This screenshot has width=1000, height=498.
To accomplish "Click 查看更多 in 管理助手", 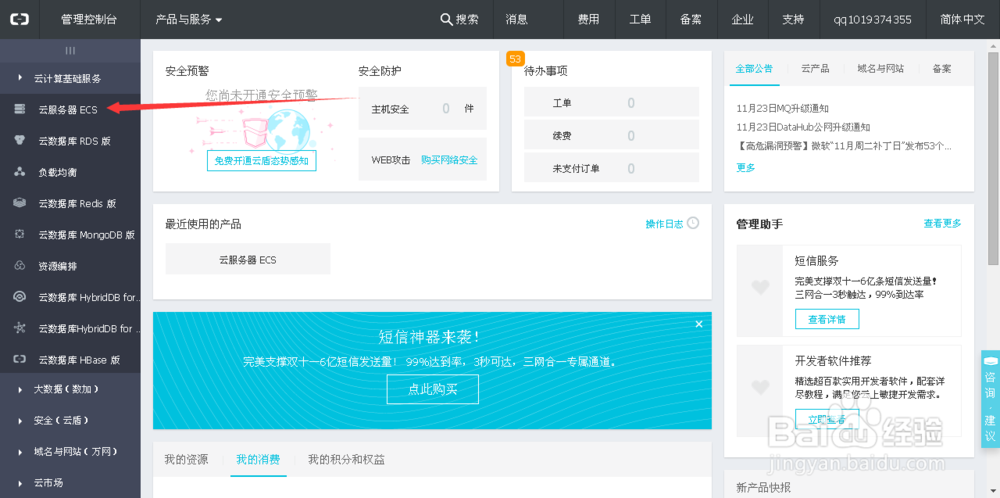I will click(943, 223).
